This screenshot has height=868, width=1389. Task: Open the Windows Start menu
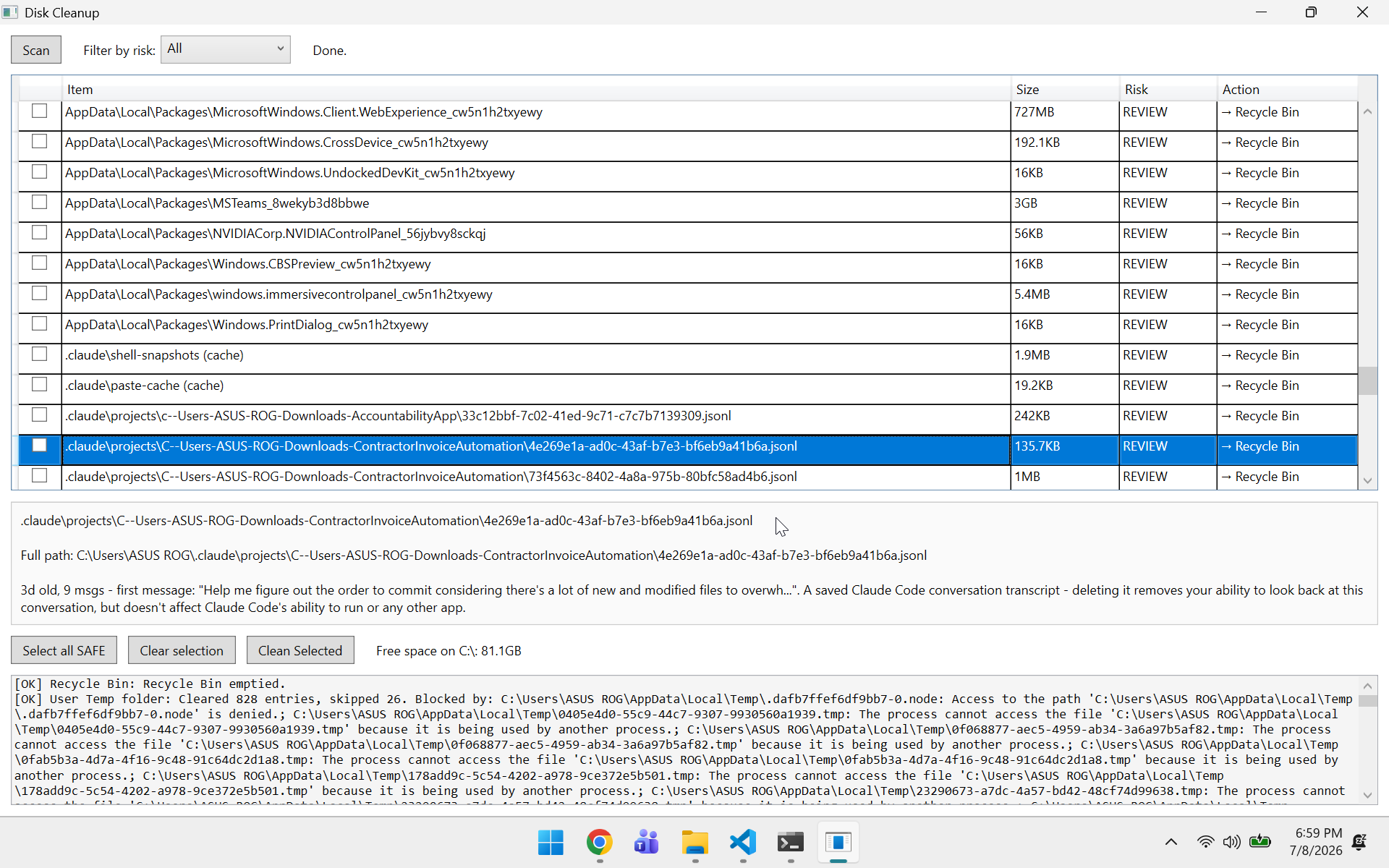[551, 842]
